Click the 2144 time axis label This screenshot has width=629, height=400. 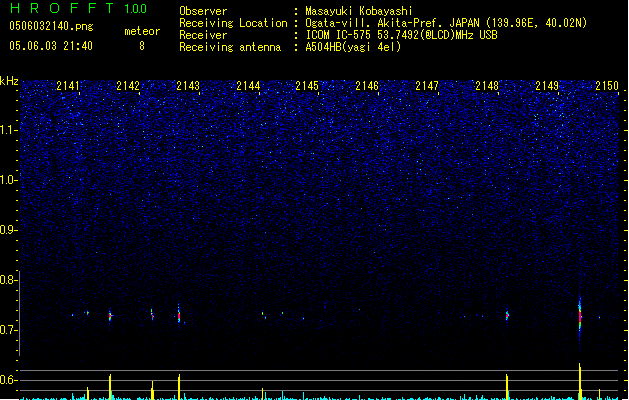pos(248,86)
